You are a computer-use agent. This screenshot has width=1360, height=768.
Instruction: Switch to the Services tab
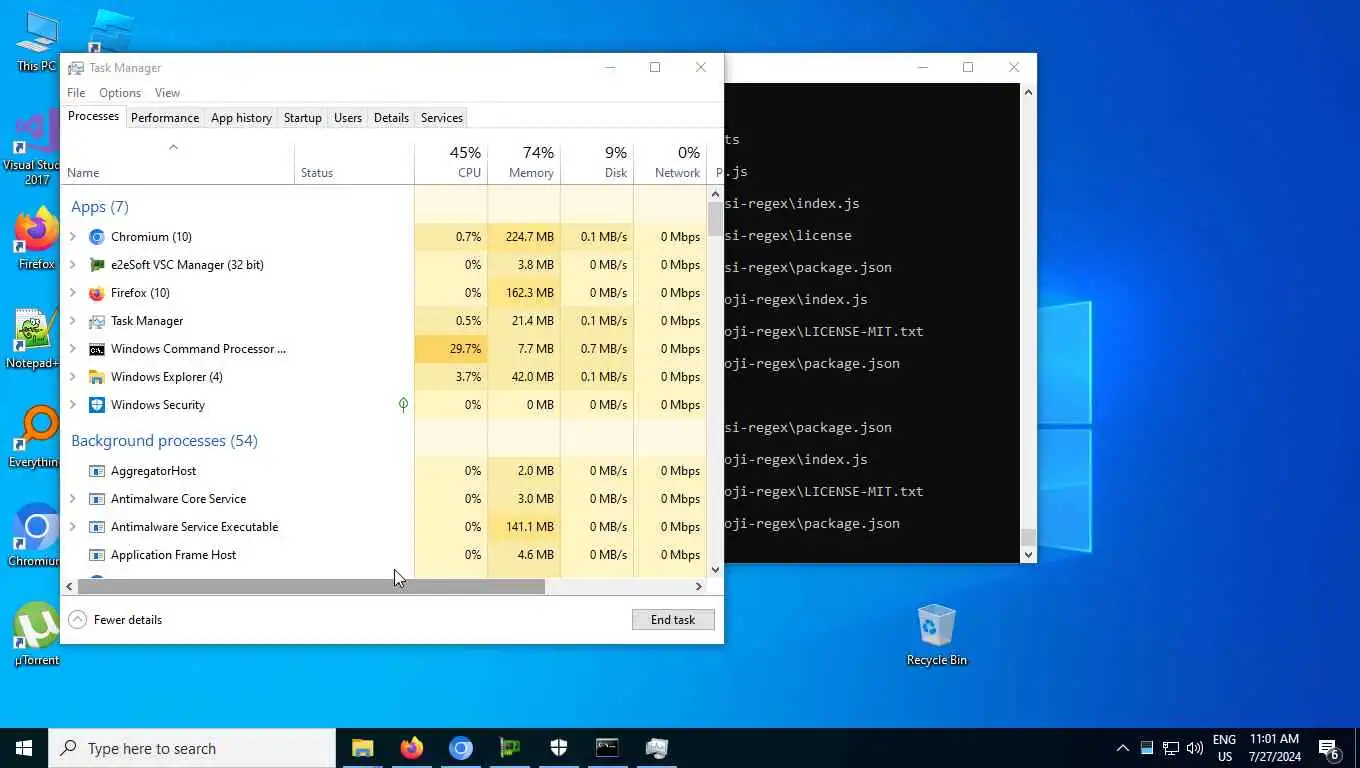tap(441, 118)
